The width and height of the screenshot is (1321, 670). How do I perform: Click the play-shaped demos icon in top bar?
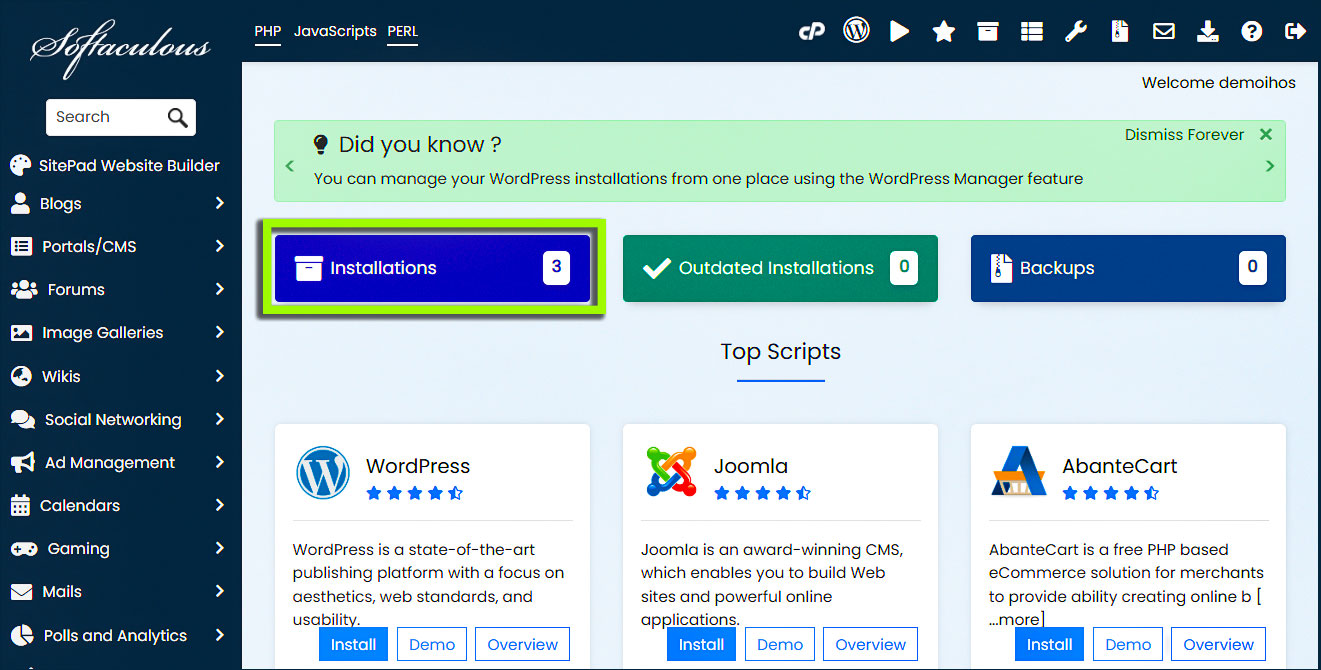click(900, 31)
